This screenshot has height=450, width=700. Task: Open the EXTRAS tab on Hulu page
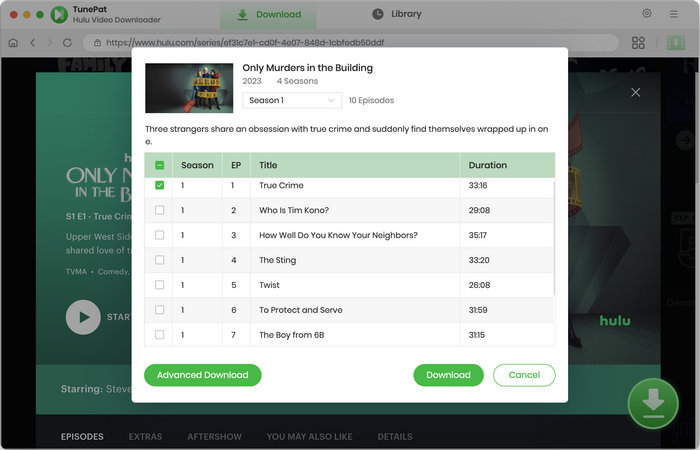tap(145, 437)
